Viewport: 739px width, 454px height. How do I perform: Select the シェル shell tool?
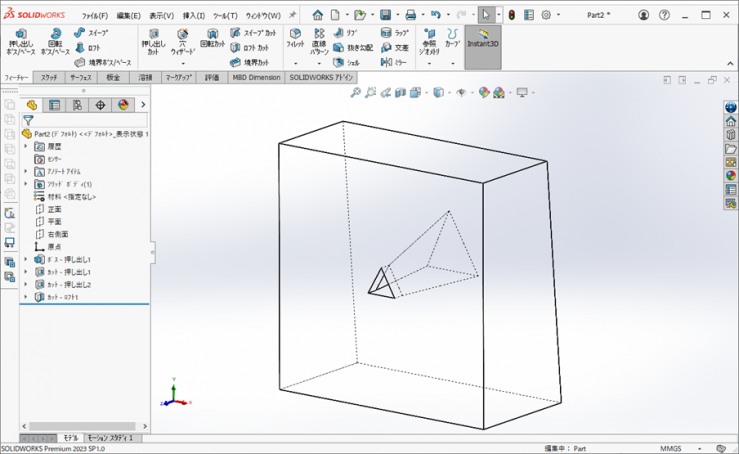coord(347,62)
